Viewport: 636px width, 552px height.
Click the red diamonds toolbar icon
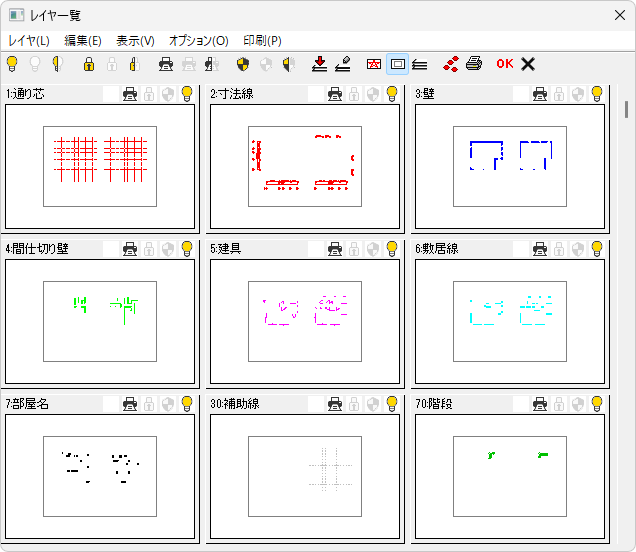451,64
